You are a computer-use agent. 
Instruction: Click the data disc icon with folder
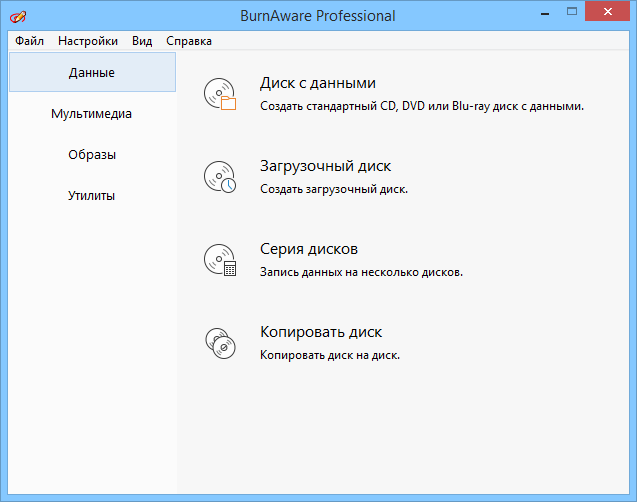click(x=219, y=94)
